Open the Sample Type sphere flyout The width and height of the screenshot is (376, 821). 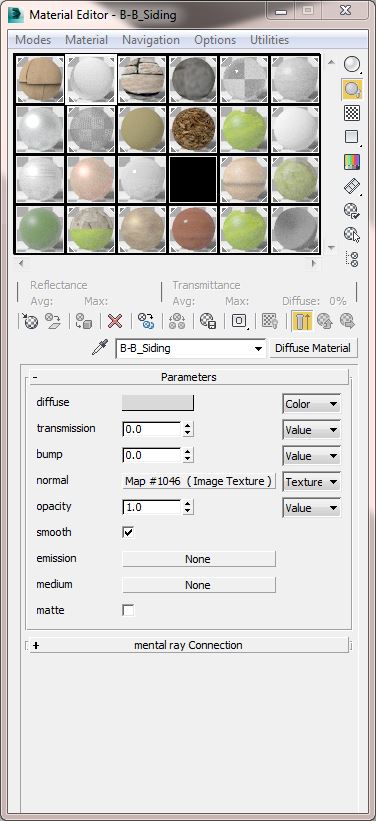(352, 64)
